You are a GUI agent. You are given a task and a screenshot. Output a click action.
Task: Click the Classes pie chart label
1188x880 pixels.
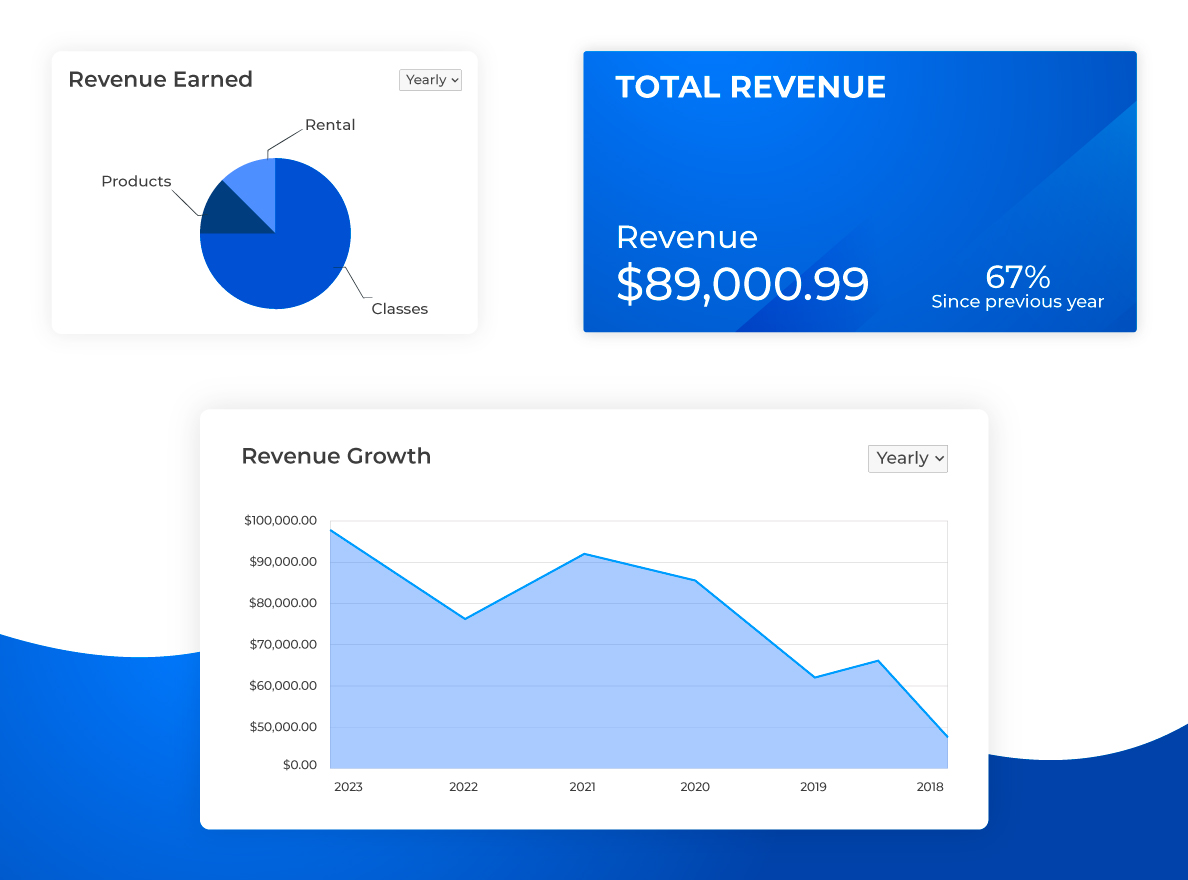click(x=399, y=309)
